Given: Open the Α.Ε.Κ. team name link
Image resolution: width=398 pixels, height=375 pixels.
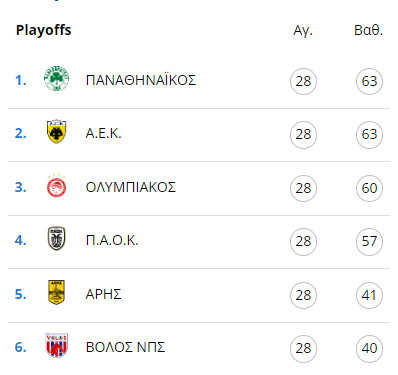Looking at the screenshot, I should (x=104, y=134).
